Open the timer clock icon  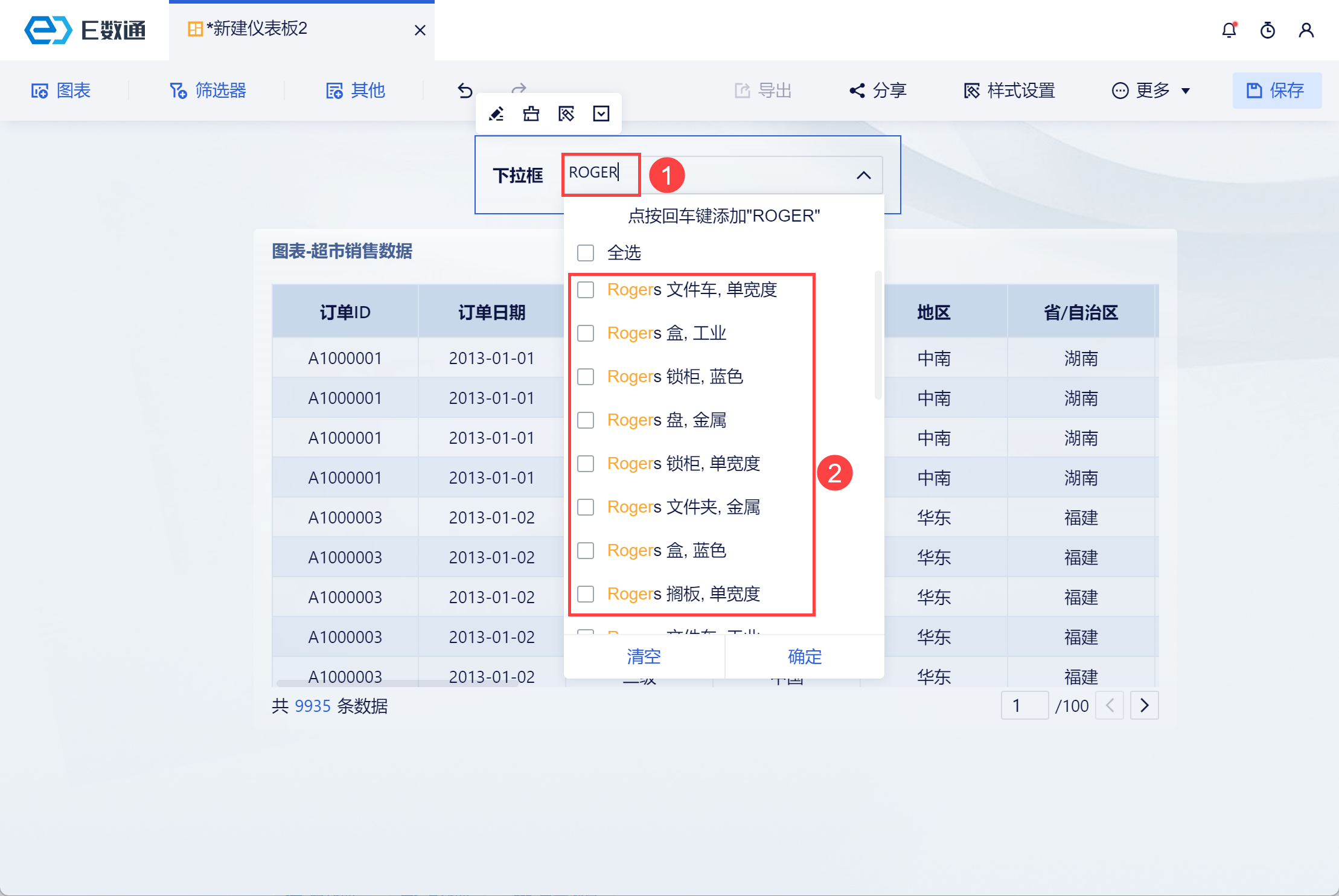click(x=1267, y=30)
